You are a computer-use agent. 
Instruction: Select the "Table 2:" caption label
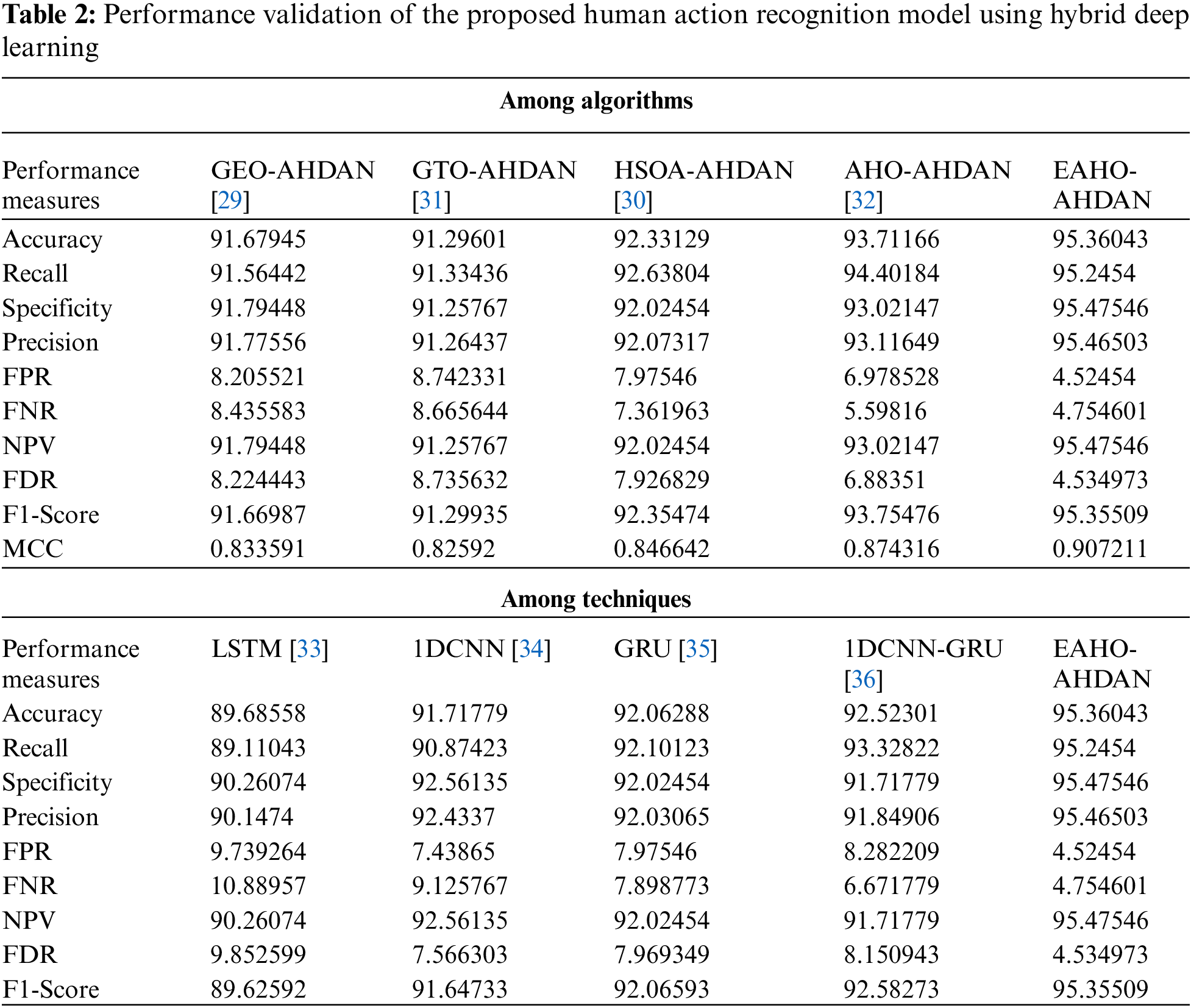click(49, 15)
